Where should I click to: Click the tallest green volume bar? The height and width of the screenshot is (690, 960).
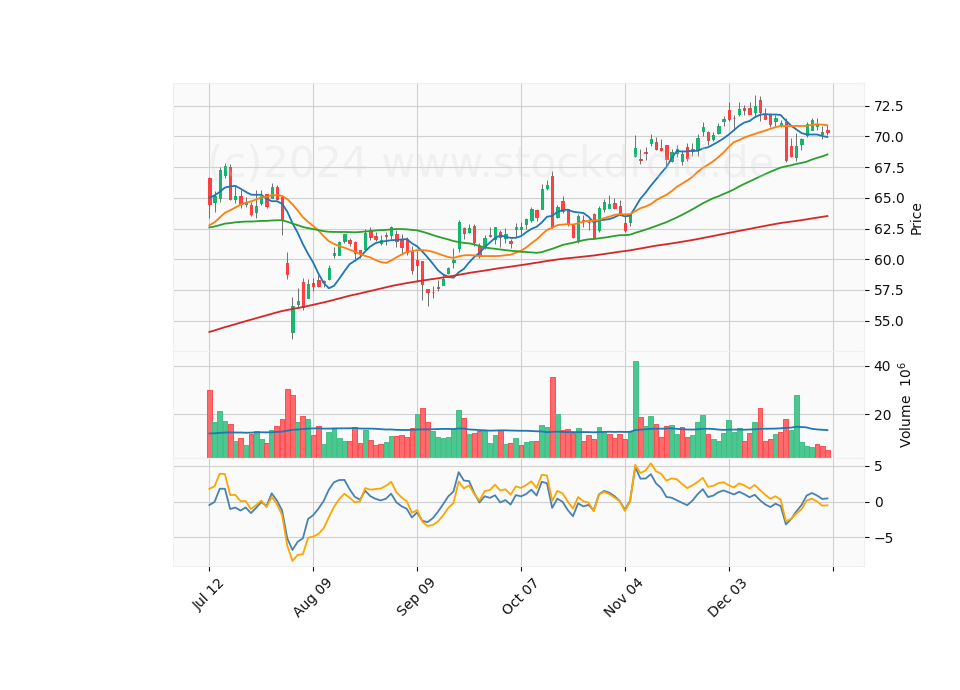tap(636, 409)
